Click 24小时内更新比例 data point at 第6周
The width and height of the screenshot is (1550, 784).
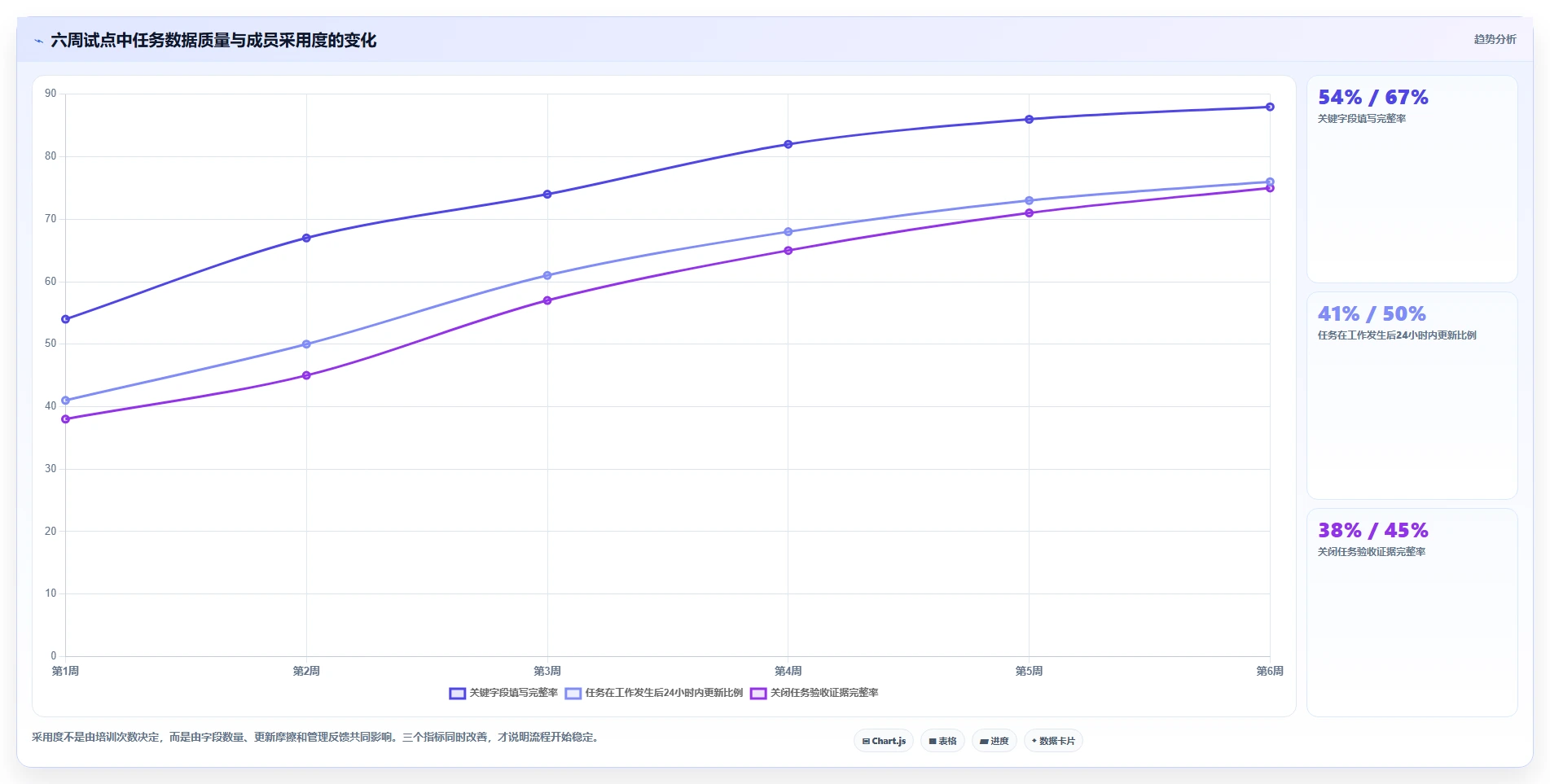(x=1270, y=182)
